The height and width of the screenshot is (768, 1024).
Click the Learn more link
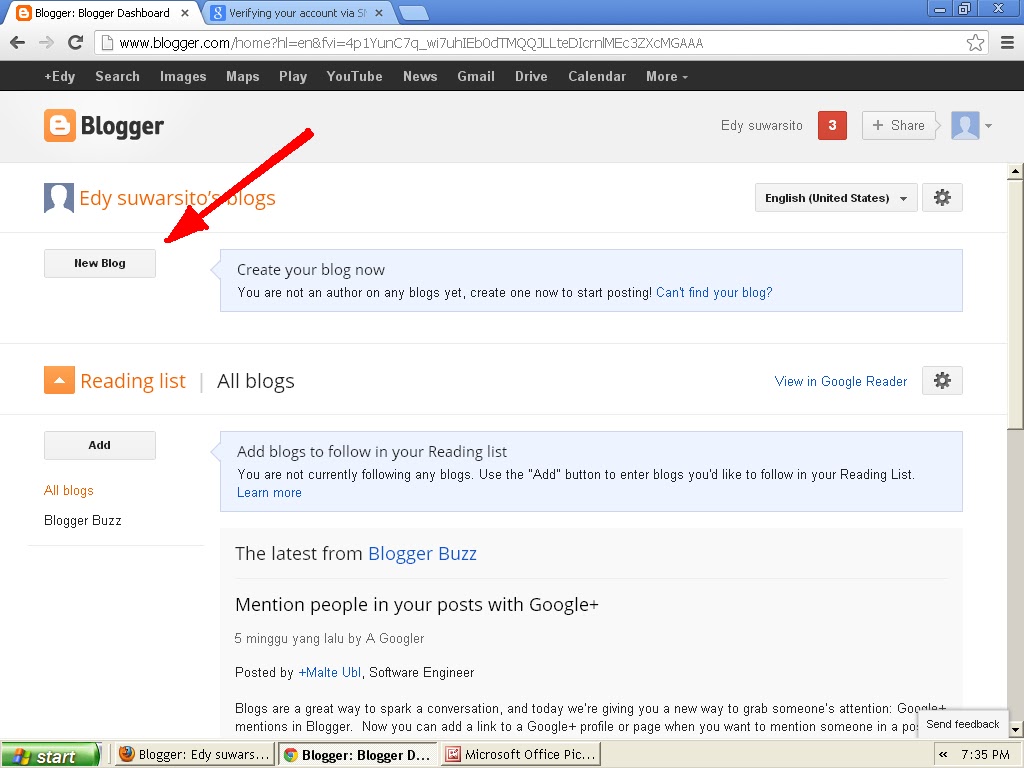[269, 492]
